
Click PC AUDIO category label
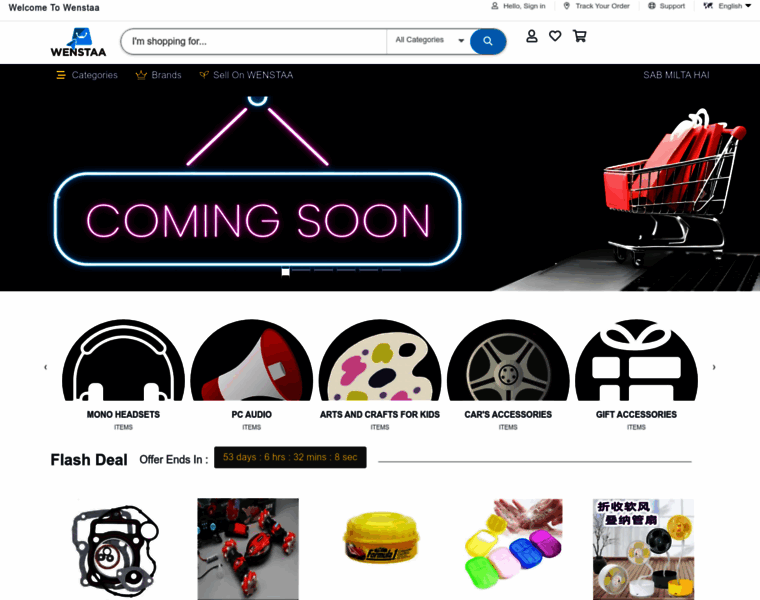pyautogui.click(x=252, y=414)
